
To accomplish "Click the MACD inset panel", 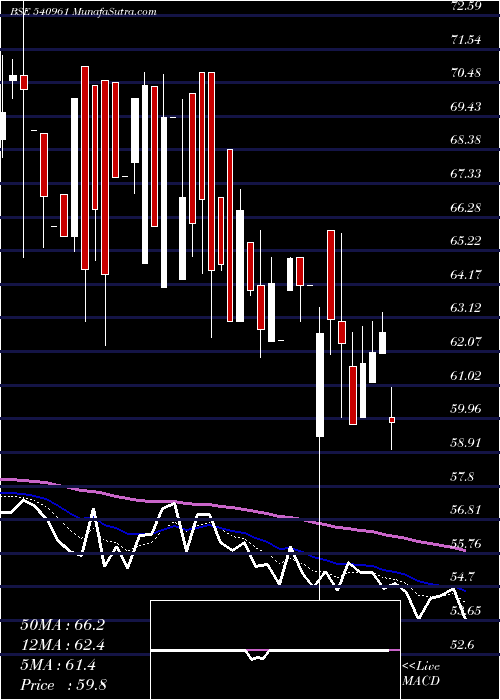I will click(x=275, y=650).
